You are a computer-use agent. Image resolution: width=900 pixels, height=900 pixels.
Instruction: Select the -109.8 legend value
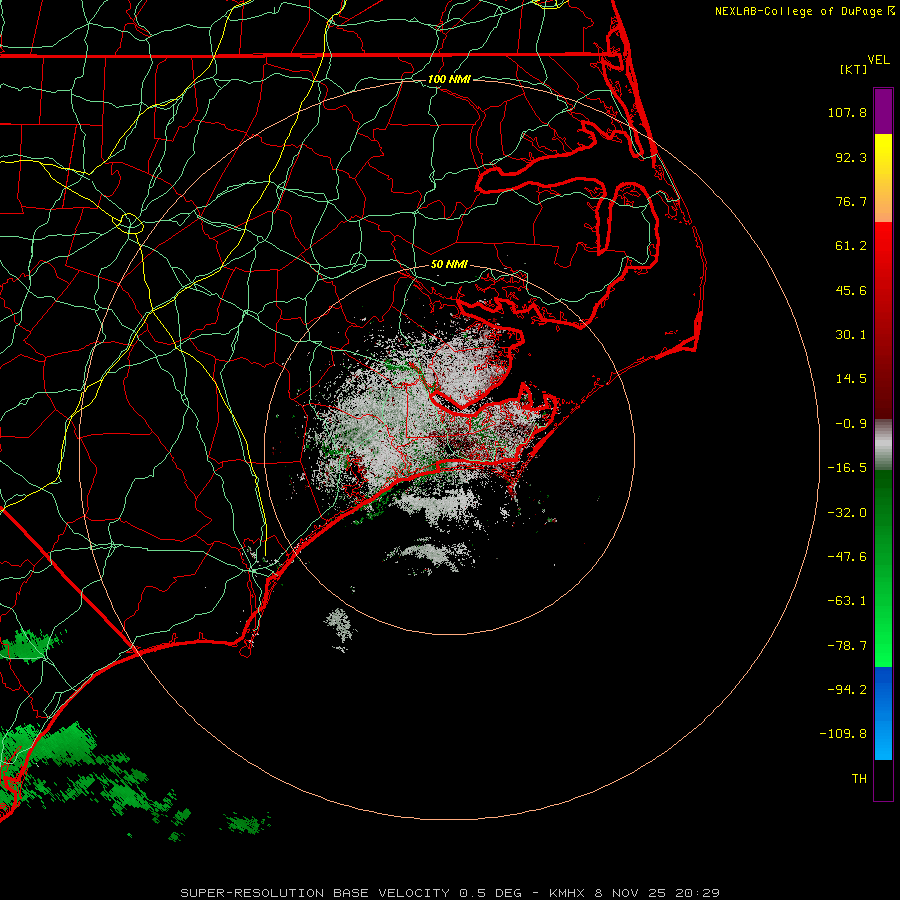[x=843, y=734]
